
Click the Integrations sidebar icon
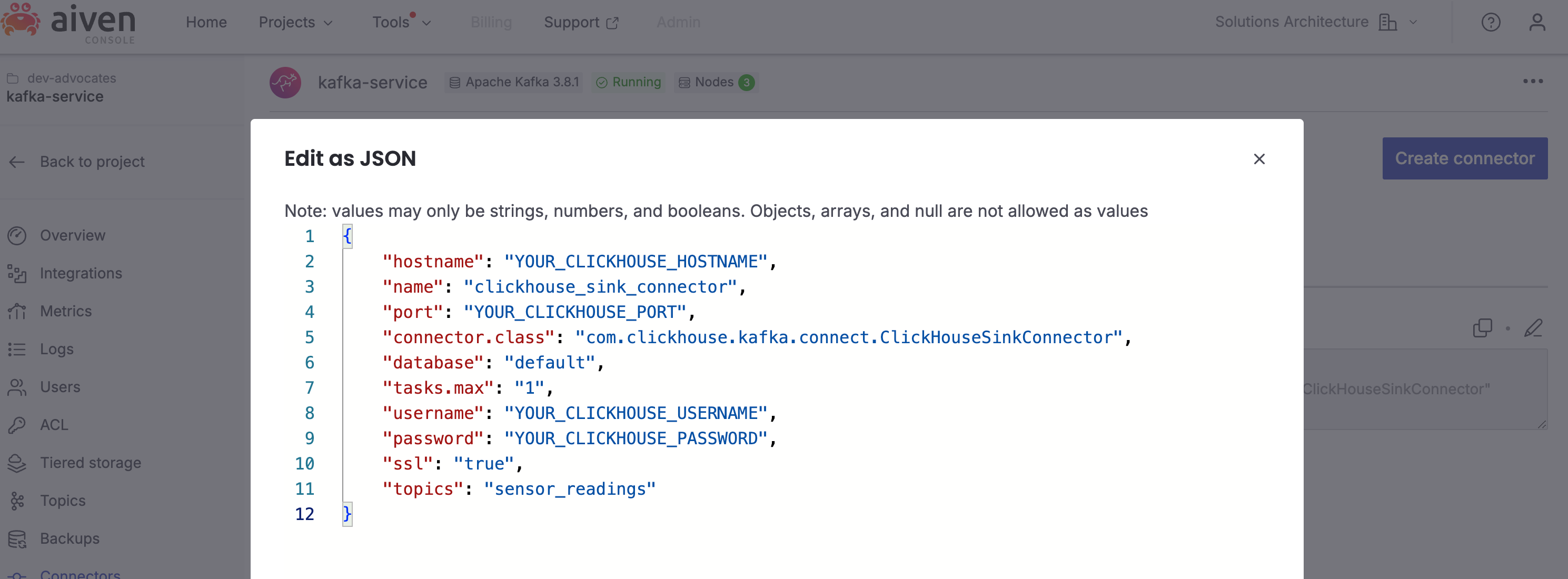pos(17,274)
